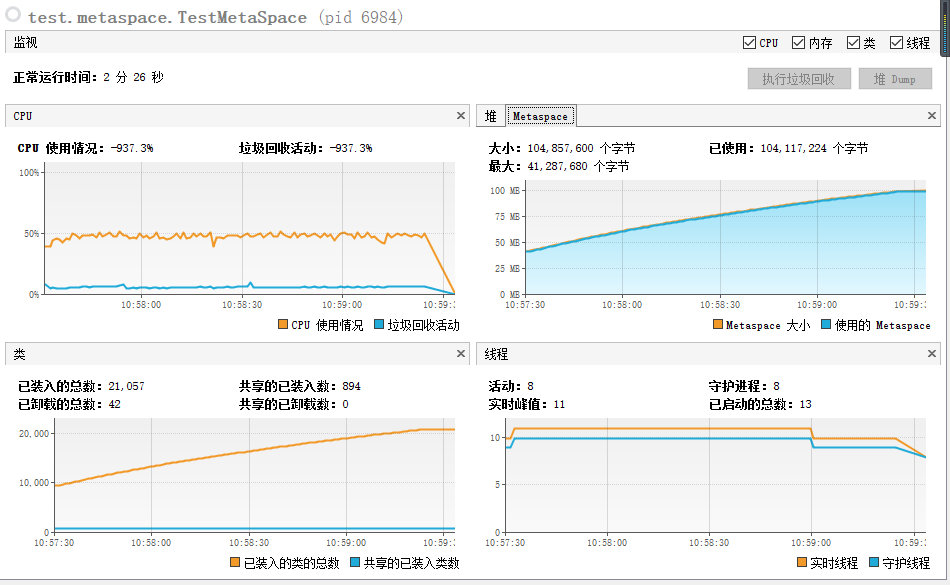
Task: Toggle the 类 checkbox
Action: (853, 42)
